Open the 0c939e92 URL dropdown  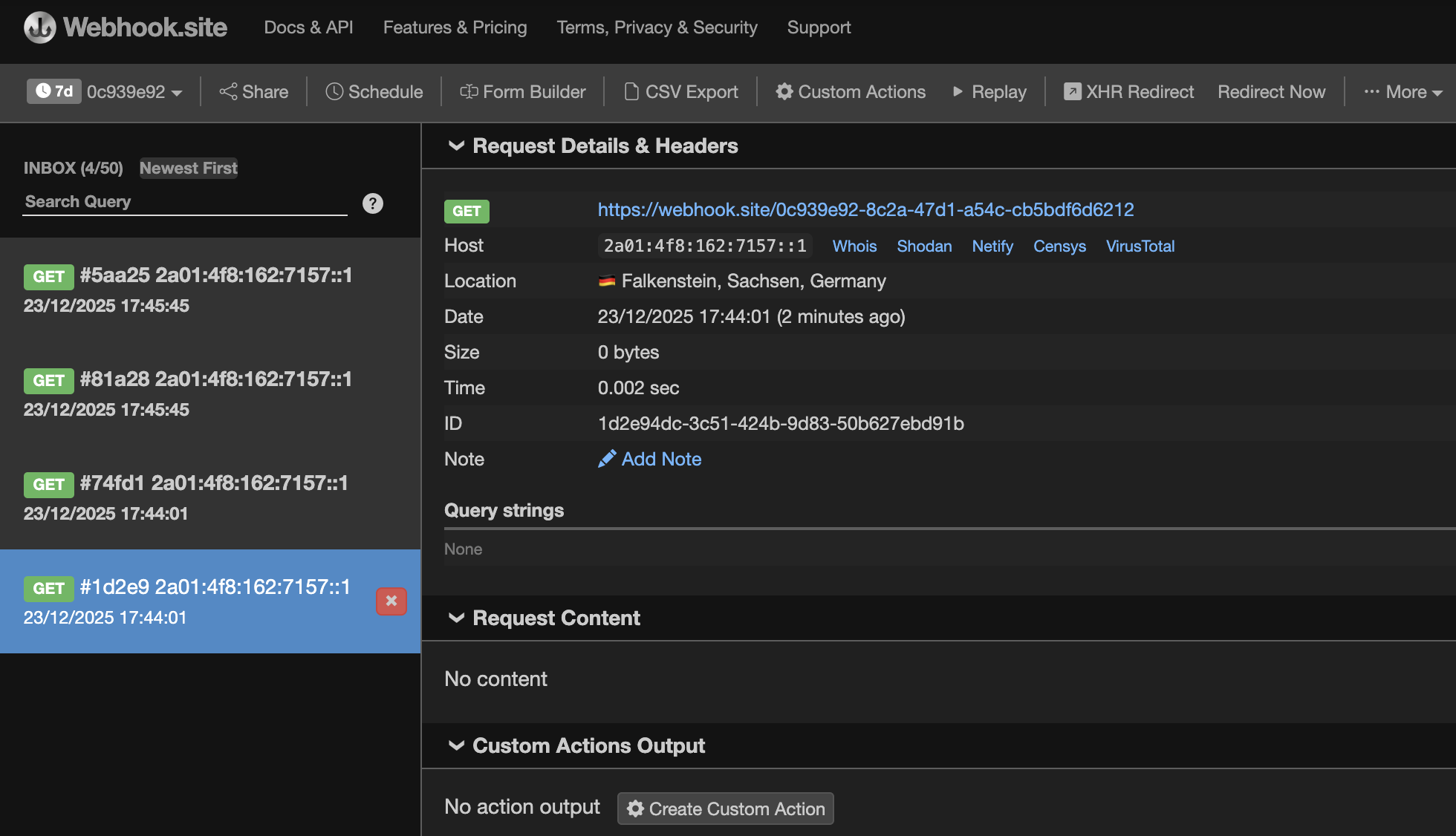[134, 92]
